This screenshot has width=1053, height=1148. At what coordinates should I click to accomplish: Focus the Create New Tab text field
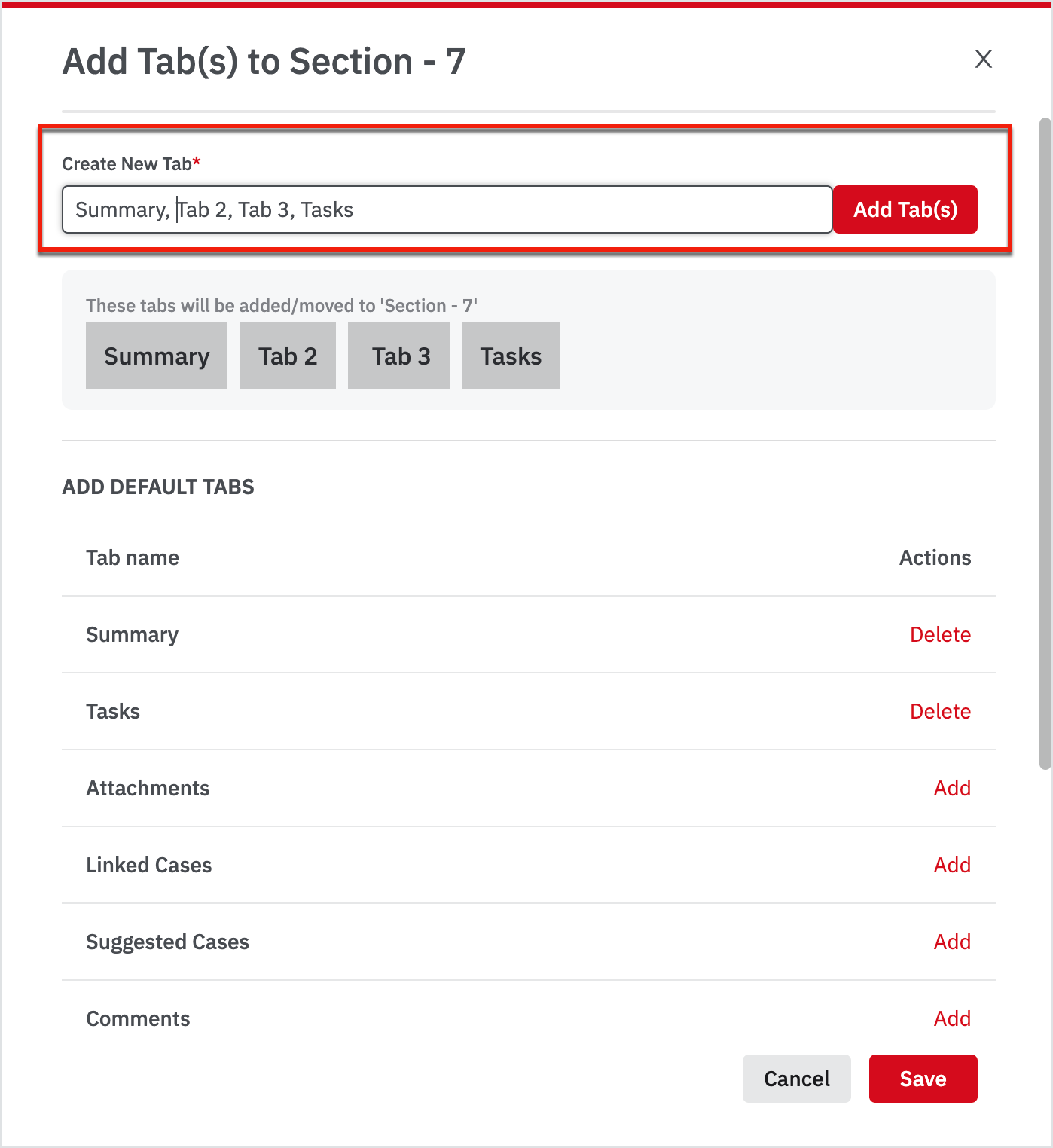[447, 209]
